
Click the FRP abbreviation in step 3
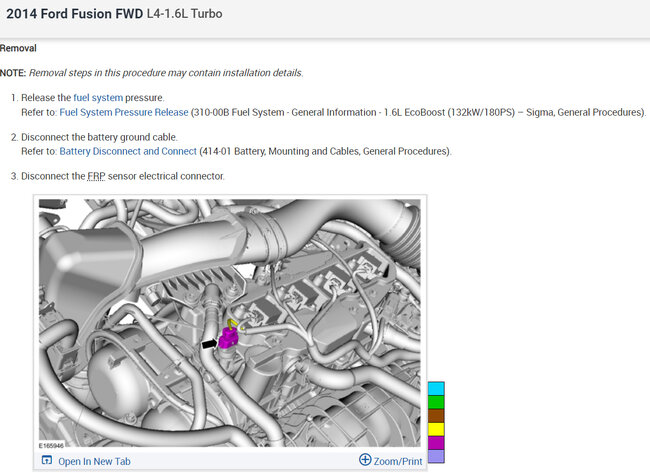pyautogui.click(x=96, y=176)
